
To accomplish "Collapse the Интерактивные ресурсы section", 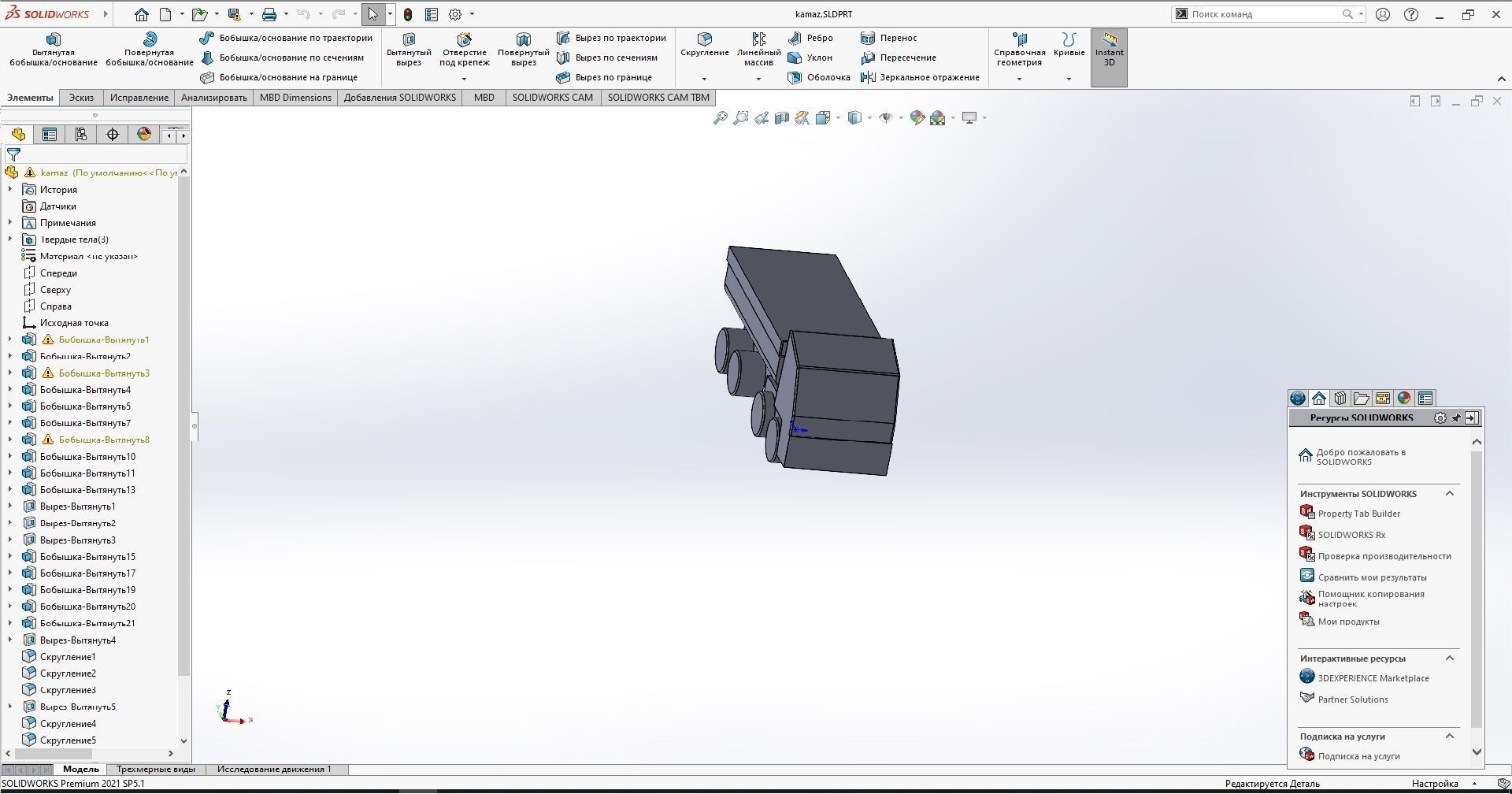I will click(1449, 659).
